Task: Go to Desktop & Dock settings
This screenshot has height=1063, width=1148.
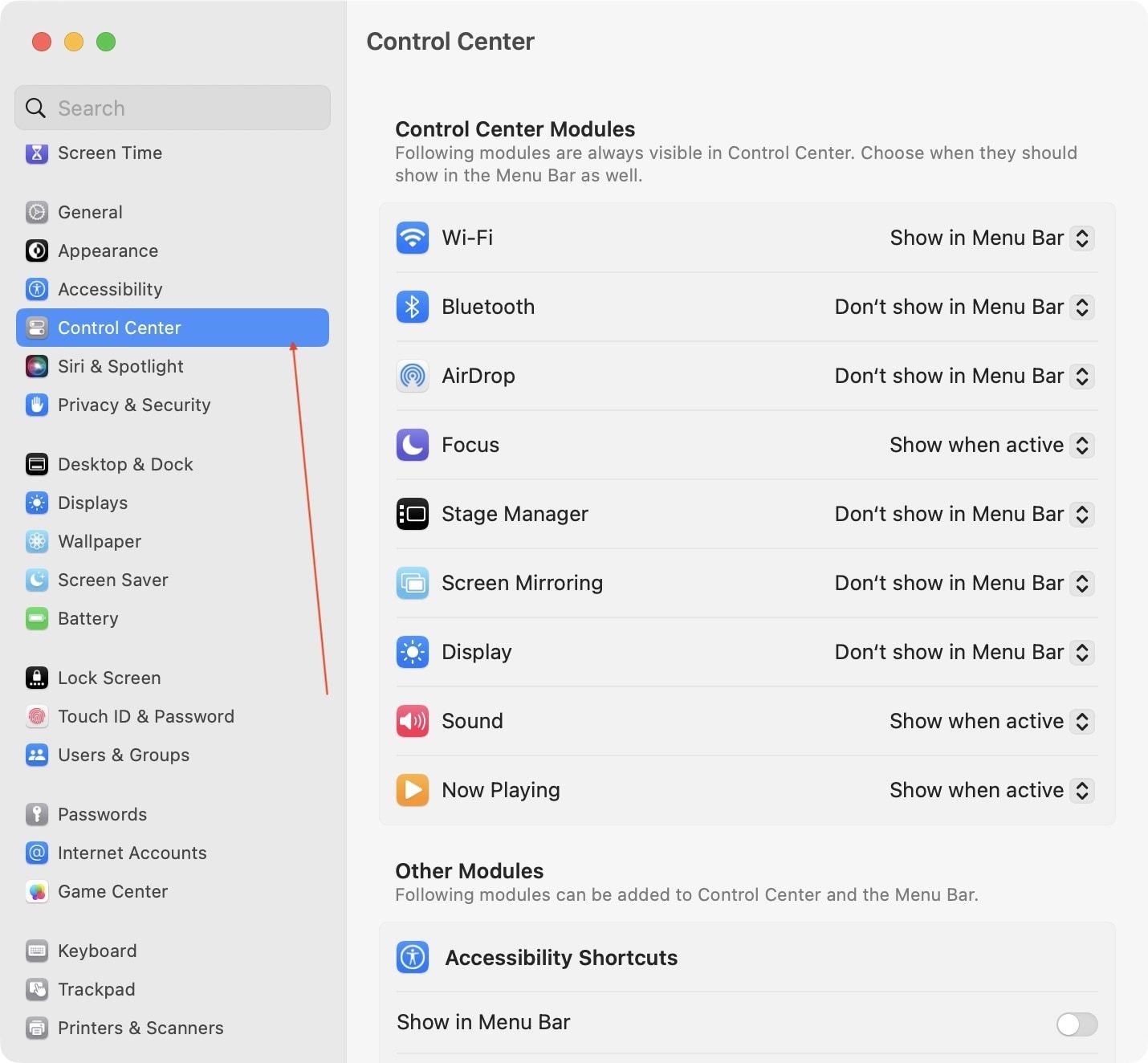Action: coord(125,464)
